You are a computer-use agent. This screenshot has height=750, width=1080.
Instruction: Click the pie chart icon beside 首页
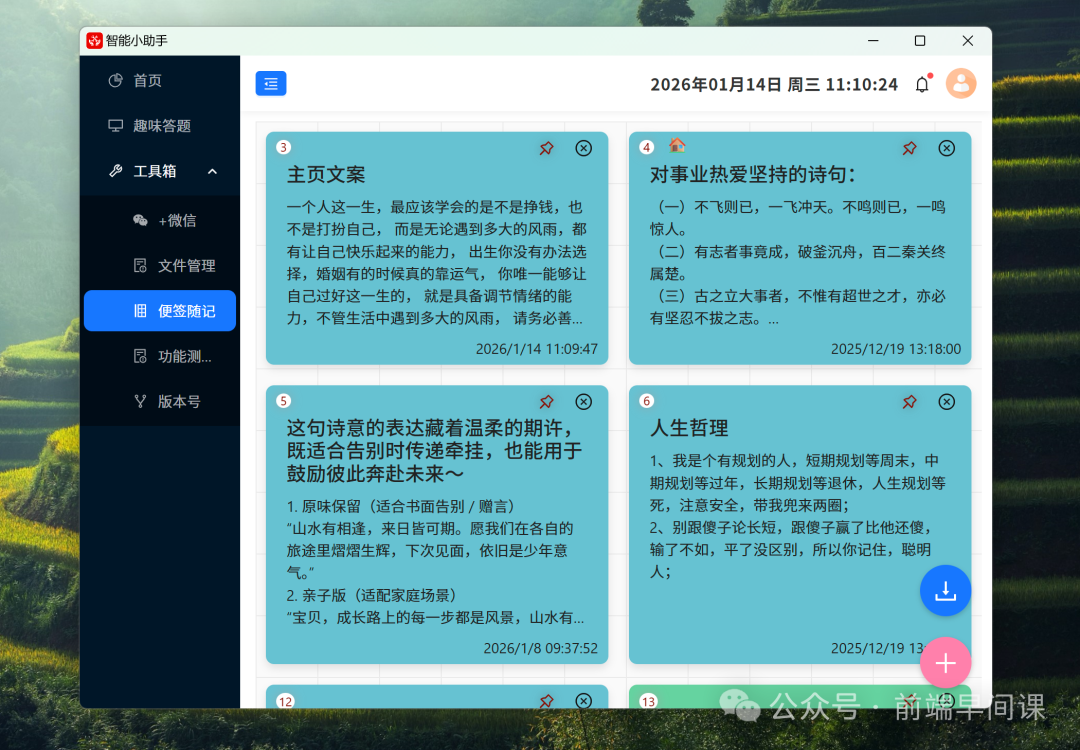tap(116, 81)
